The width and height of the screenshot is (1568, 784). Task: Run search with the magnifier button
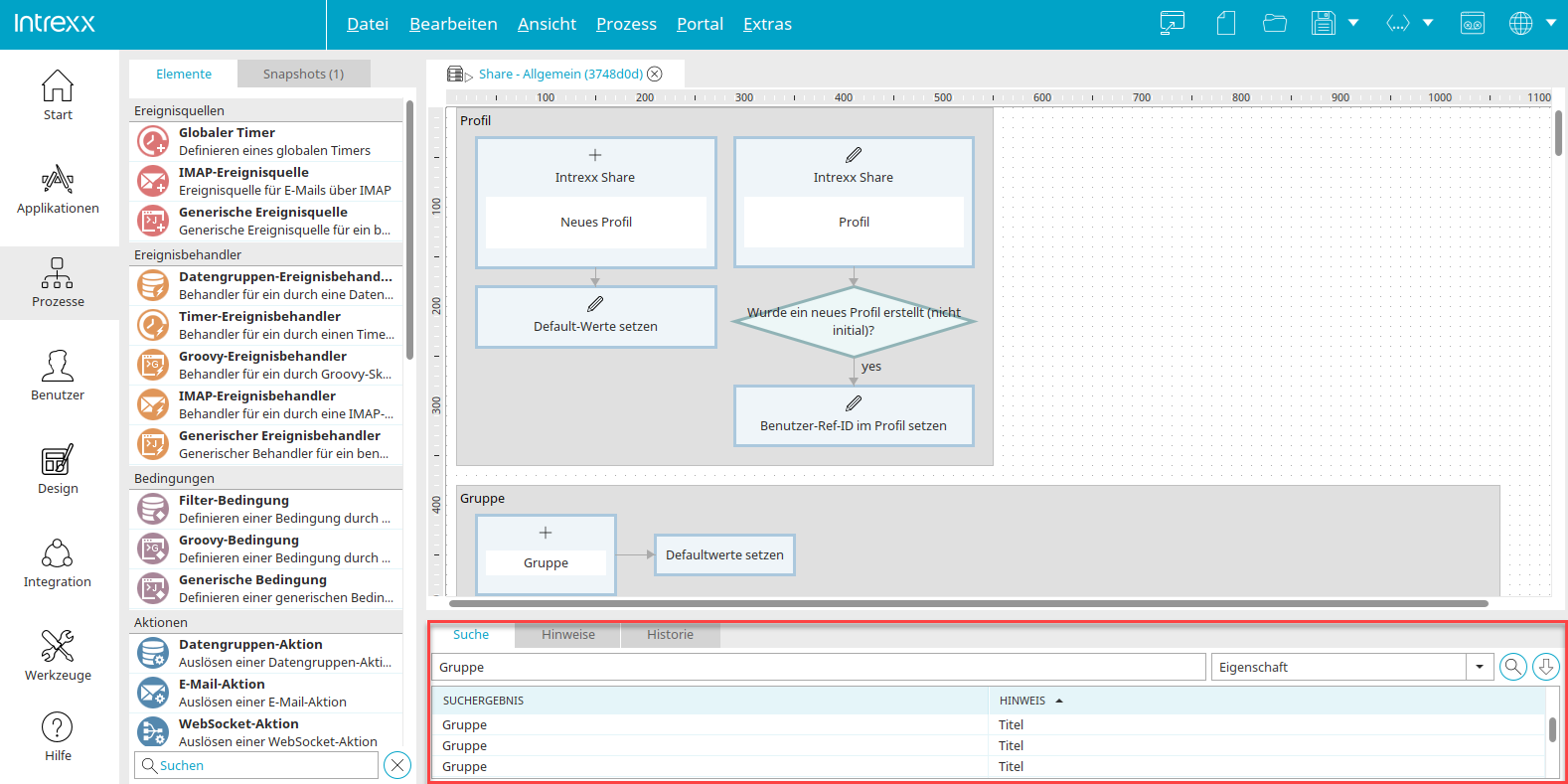(x=1513, y=667)
